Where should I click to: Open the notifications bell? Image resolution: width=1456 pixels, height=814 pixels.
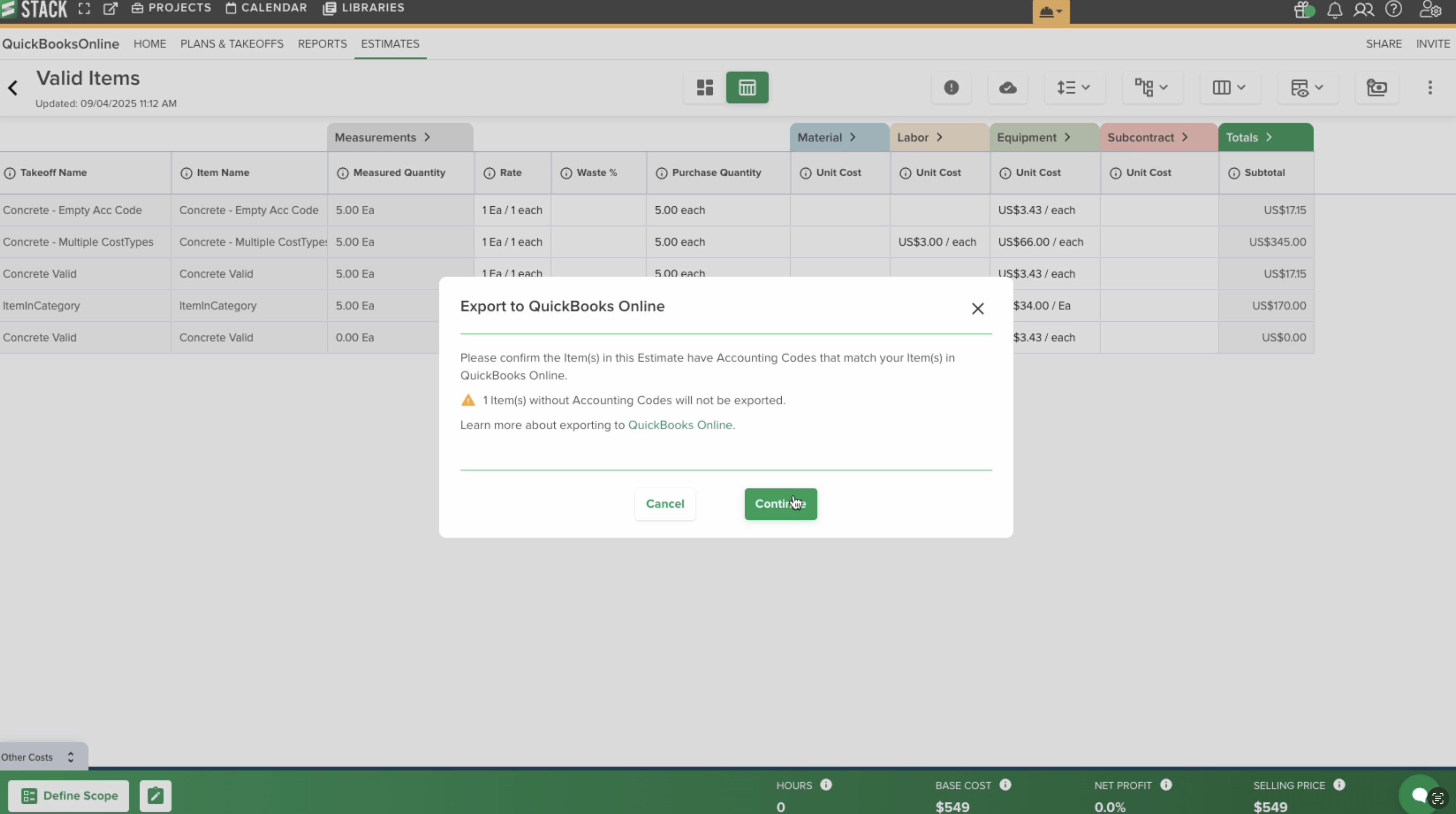1334,10
